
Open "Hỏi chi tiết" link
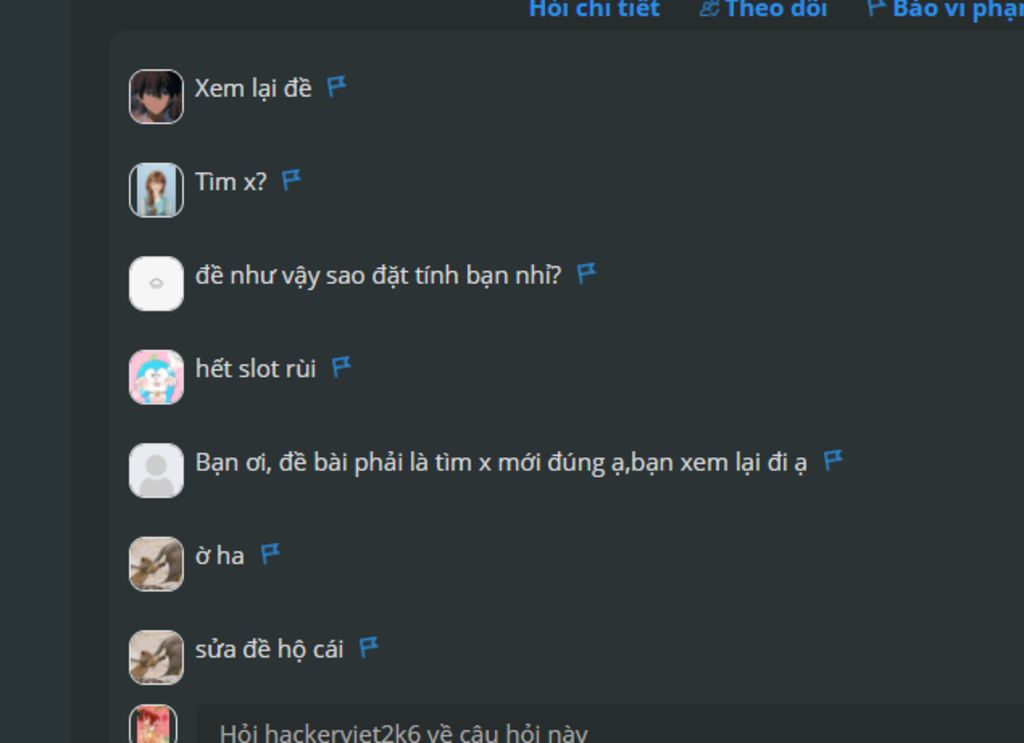594,9
